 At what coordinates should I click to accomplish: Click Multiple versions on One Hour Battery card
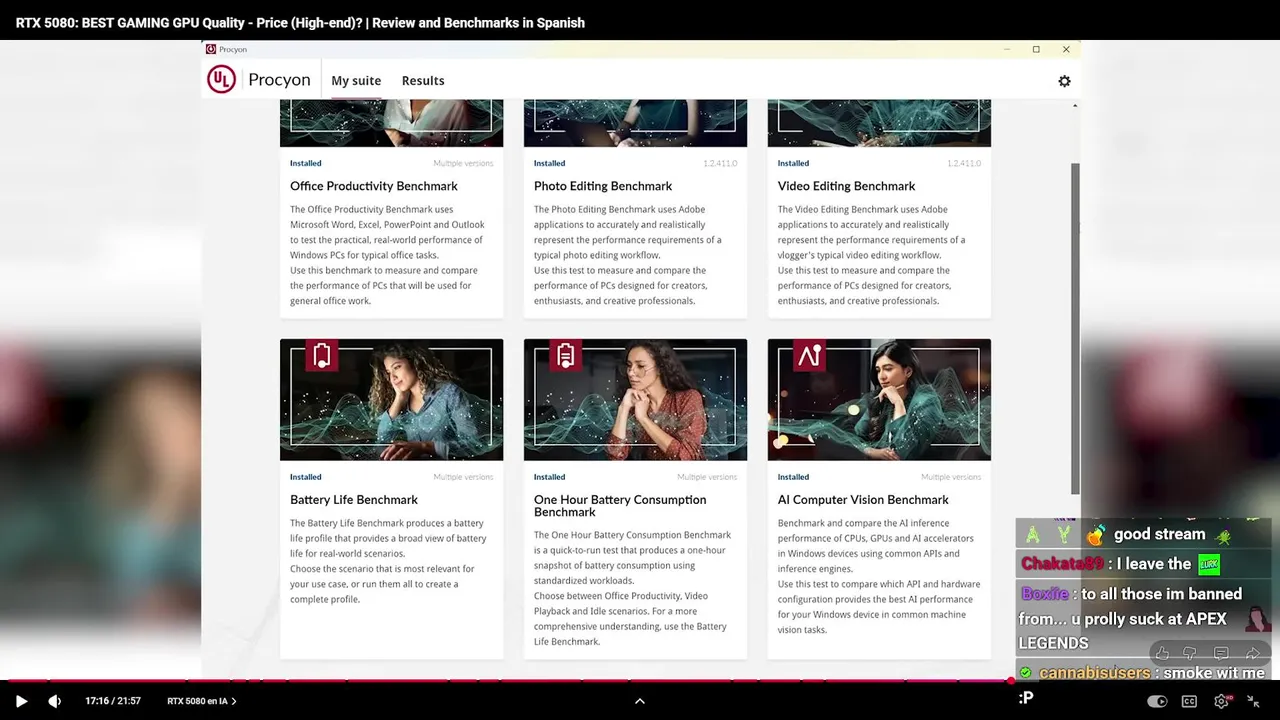(707, 477)
